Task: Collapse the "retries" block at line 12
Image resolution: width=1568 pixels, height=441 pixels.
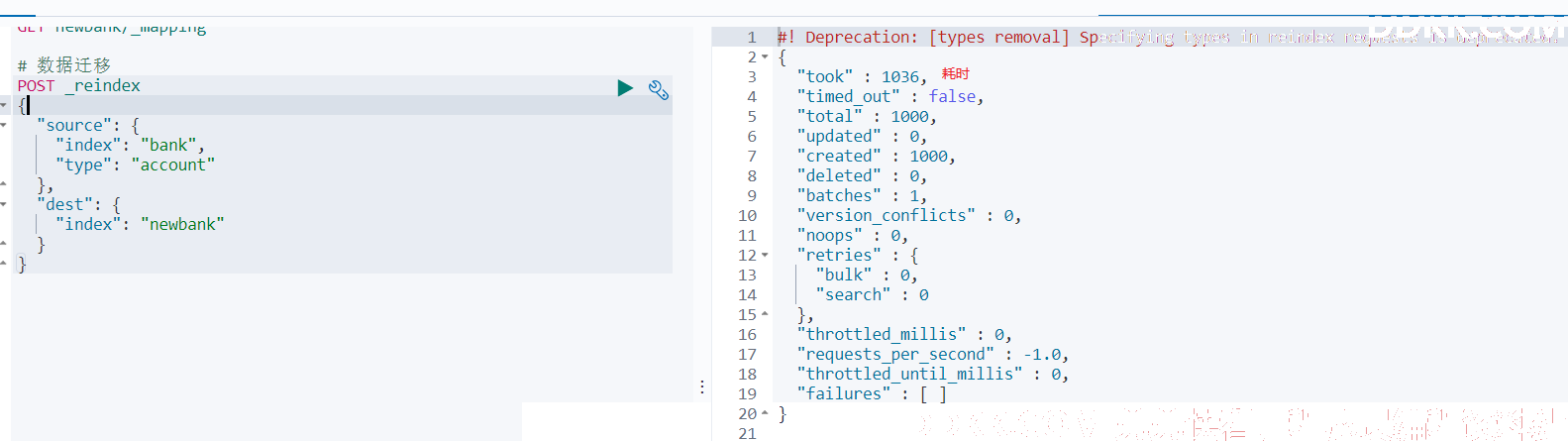Action: [765, 256]
